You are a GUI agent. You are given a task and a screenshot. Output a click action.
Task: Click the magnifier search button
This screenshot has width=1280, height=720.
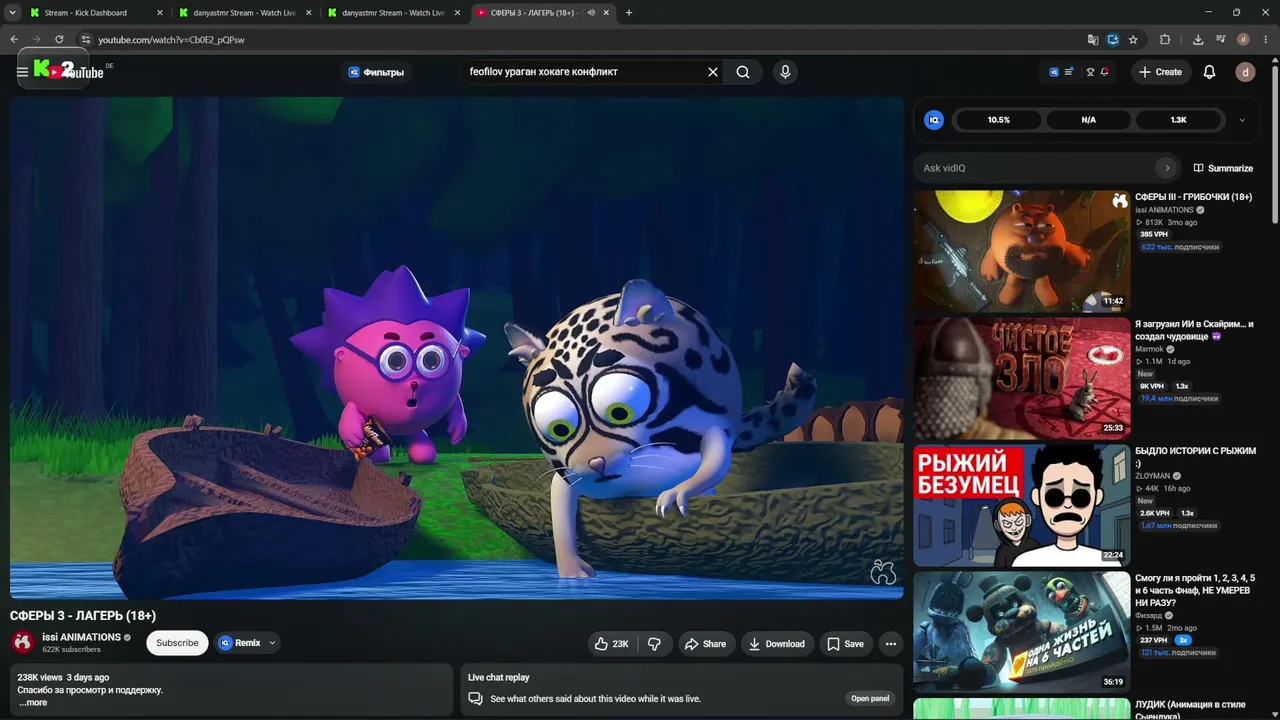pyautogui.click(x=743, y=72)
